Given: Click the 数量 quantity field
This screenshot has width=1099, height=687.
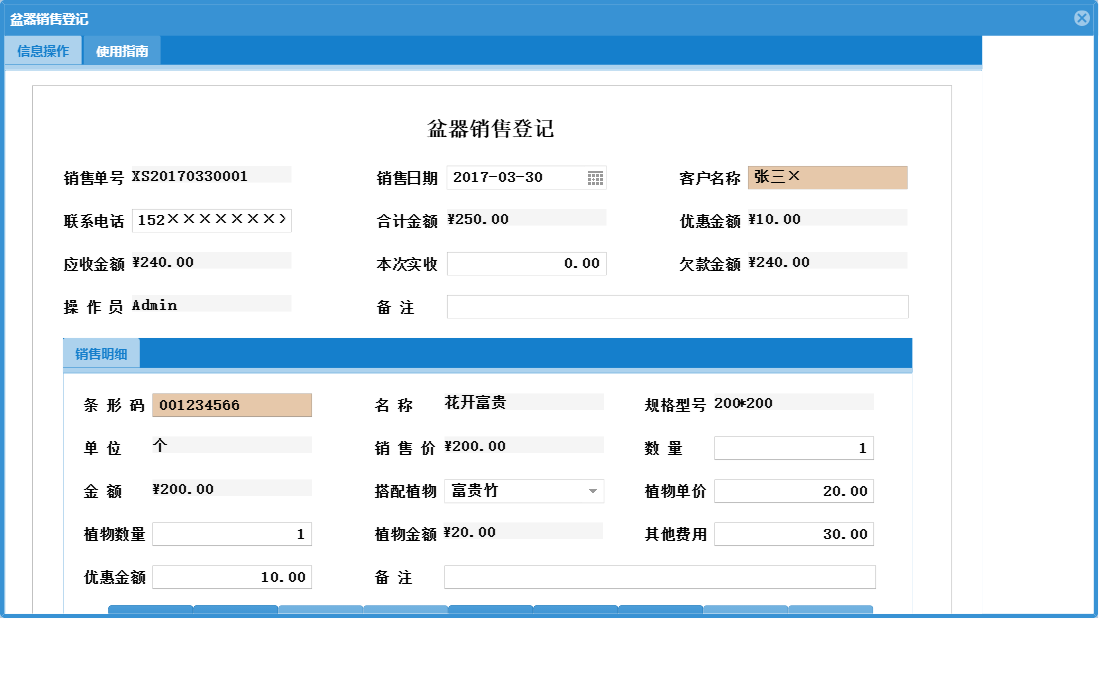Looking at the screenshot, I should click(793, 447).
